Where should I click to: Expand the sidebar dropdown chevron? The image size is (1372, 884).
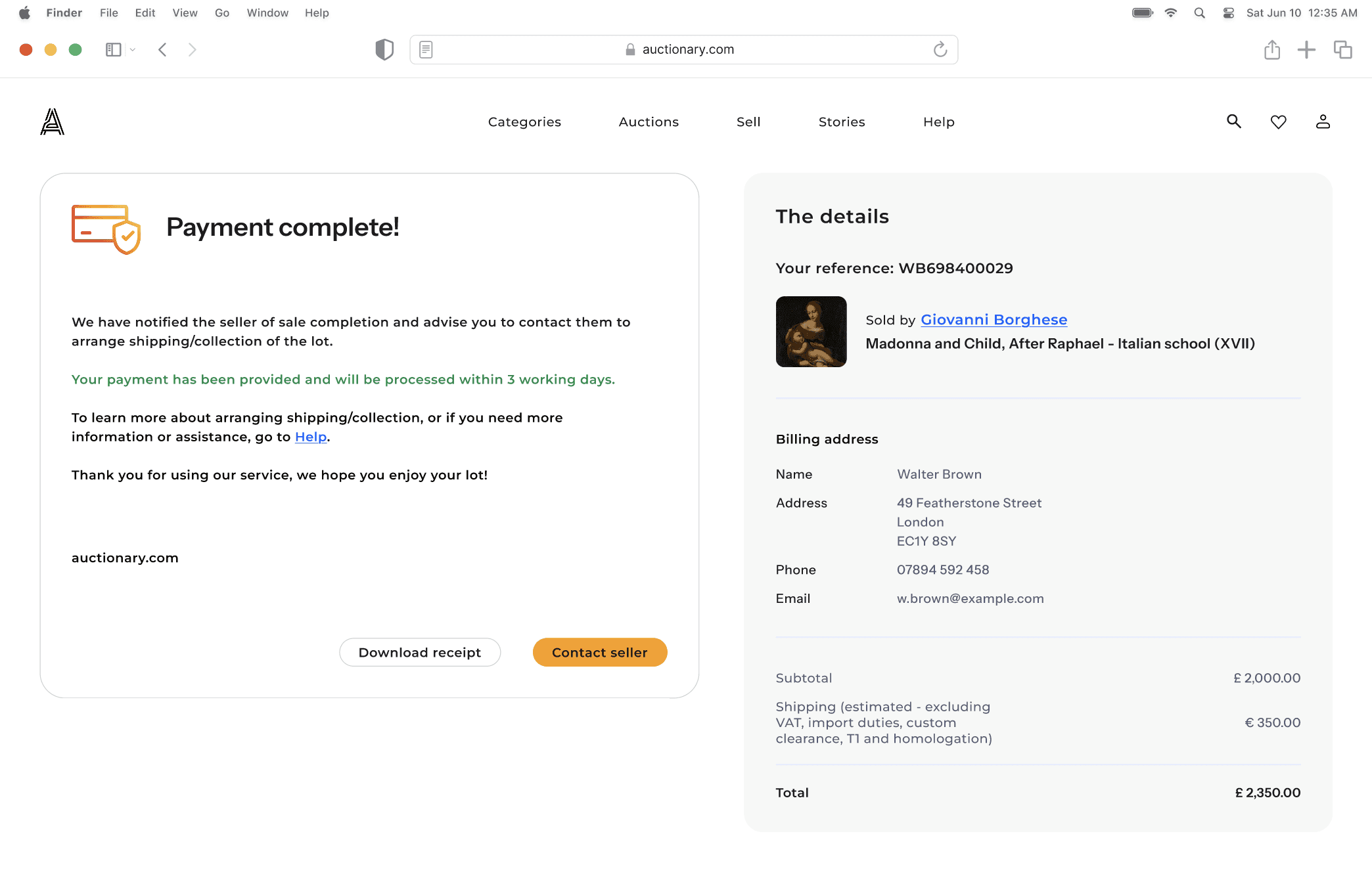pyautogui.click(x=133, y=50)
